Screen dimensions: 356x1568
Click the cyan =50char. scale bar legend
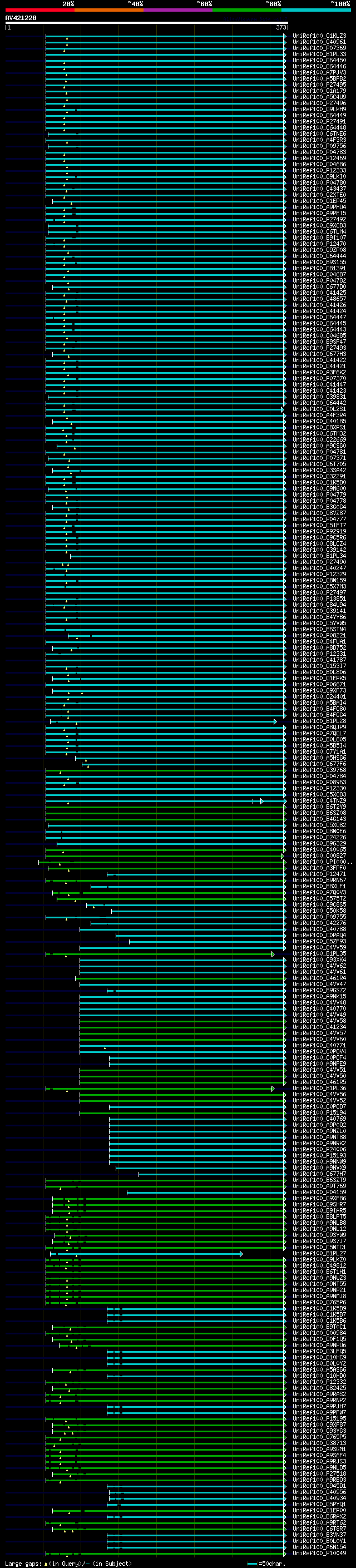(x=252, y=1564)
